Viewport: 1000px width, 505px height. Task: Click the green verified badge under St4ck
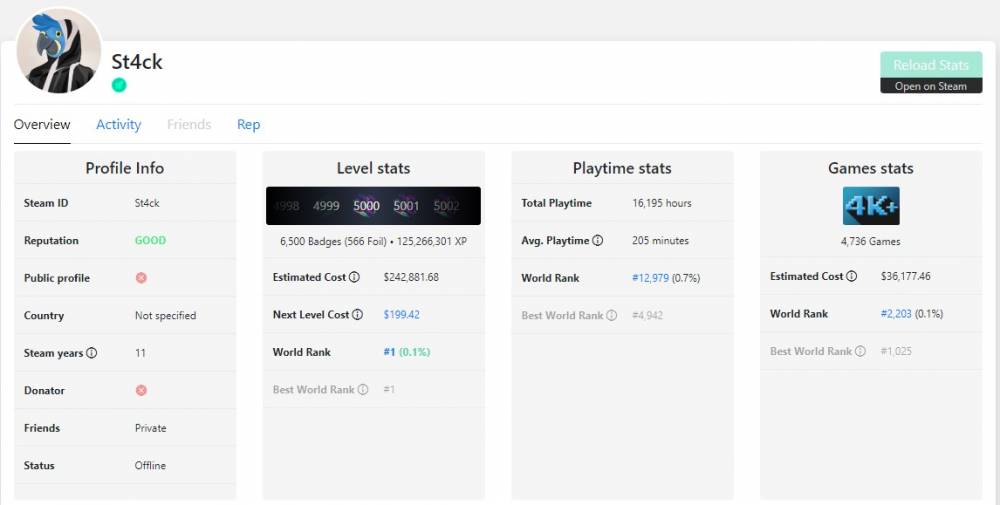[x=119, y=85]
